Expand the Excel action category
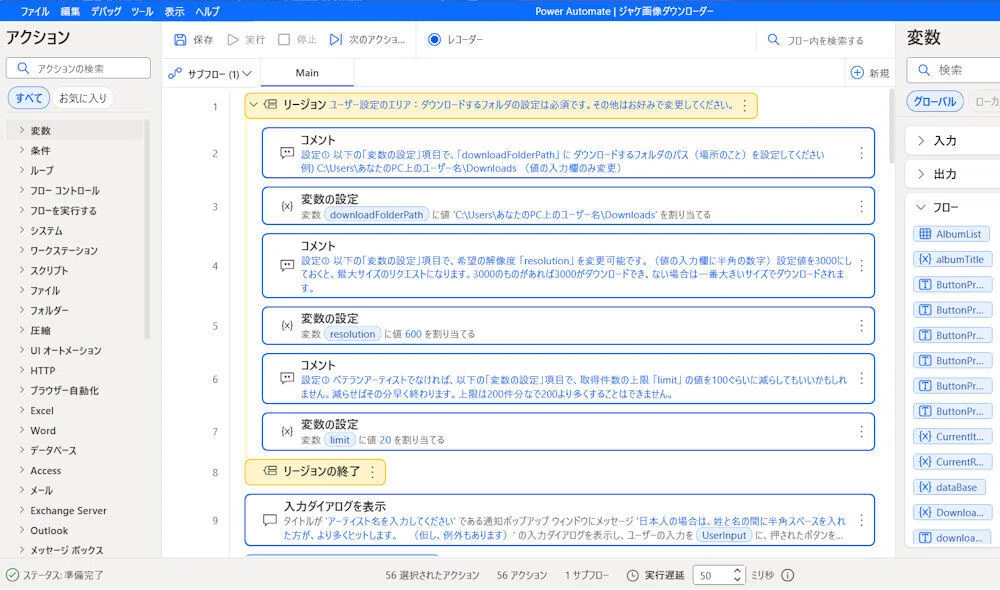 pos(22,410)
